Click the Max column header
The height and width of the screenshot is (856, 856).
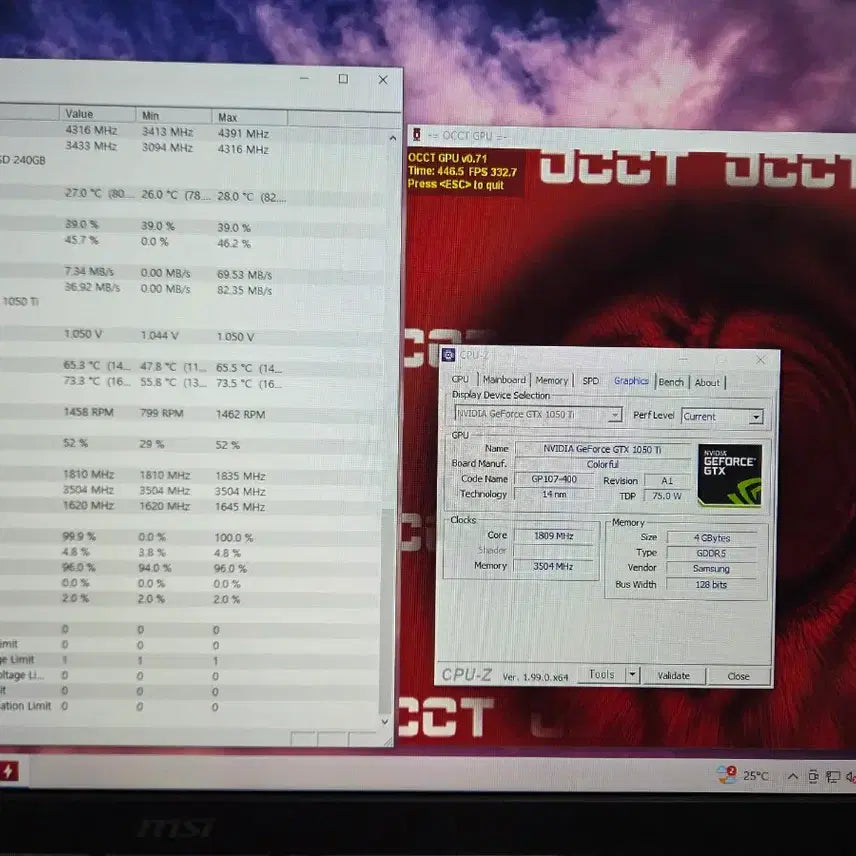click(x=249, y=117)
